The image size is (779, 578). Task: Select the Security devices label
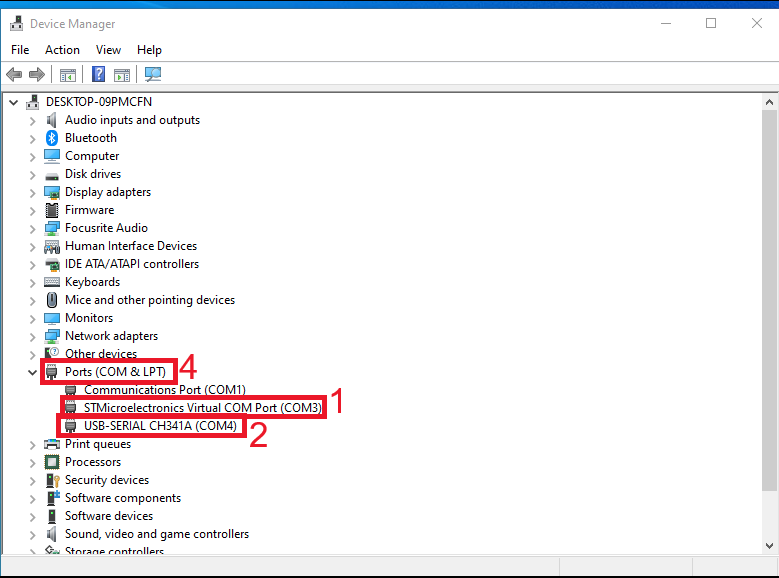pyautogui.click(x=107, y=480)
